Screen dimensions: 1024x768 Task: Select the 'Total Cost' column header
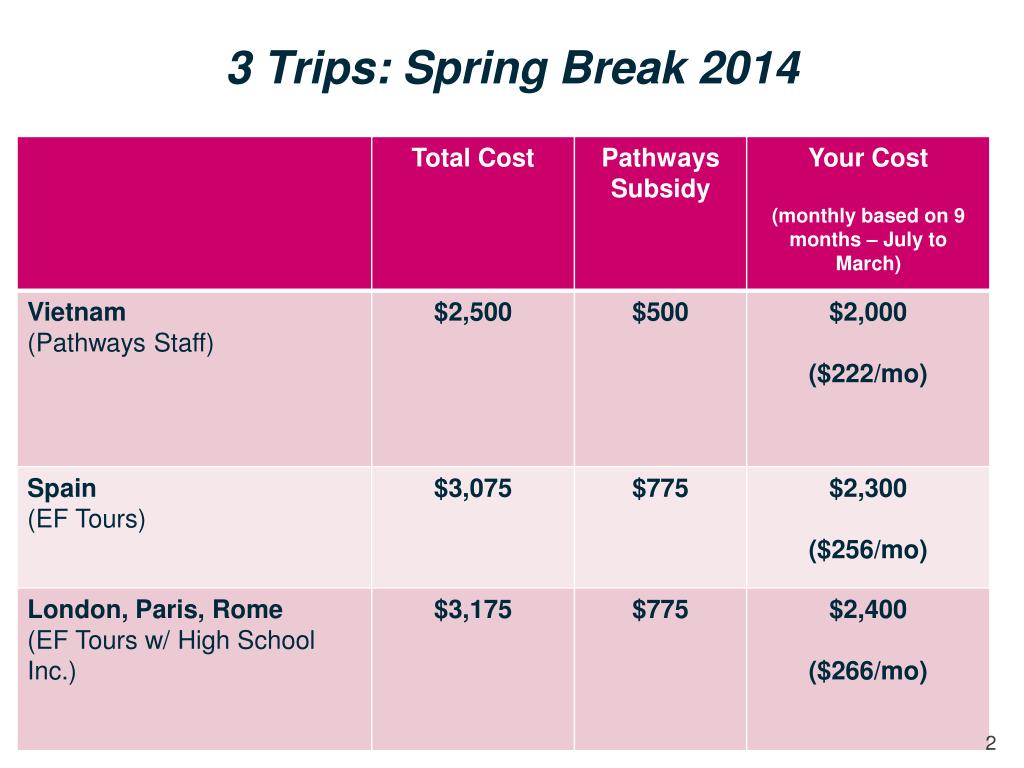(473, 157)
